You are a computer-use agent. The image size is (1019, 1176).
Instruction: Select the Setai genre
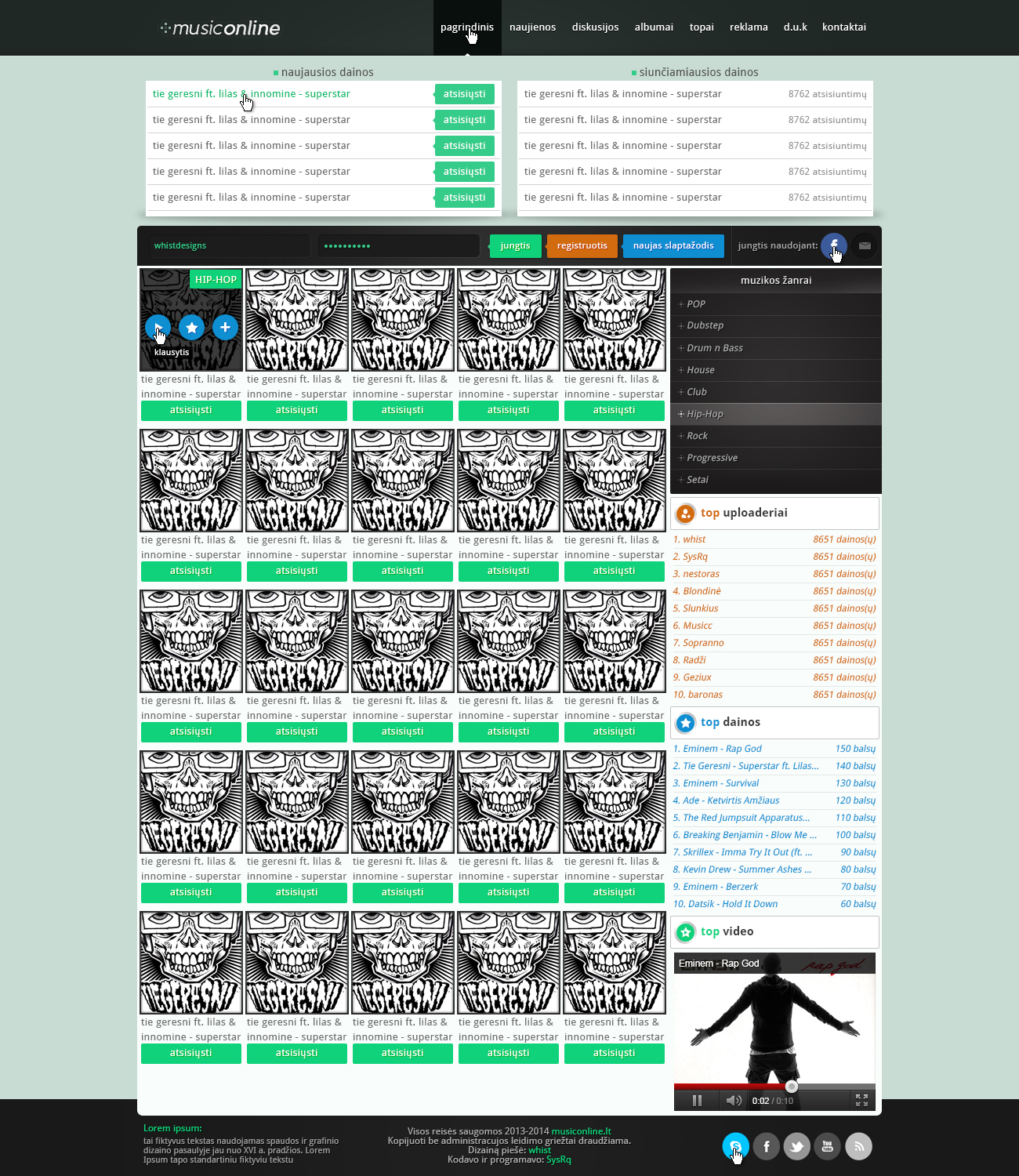[x=776, y=480]
